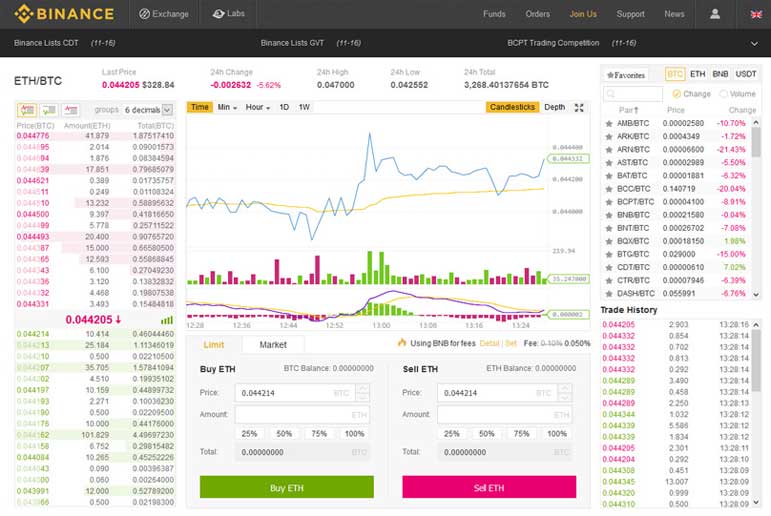771x516 pixels.
Task: Switch language via the UK flag icon
Action: tap(756, 14)
